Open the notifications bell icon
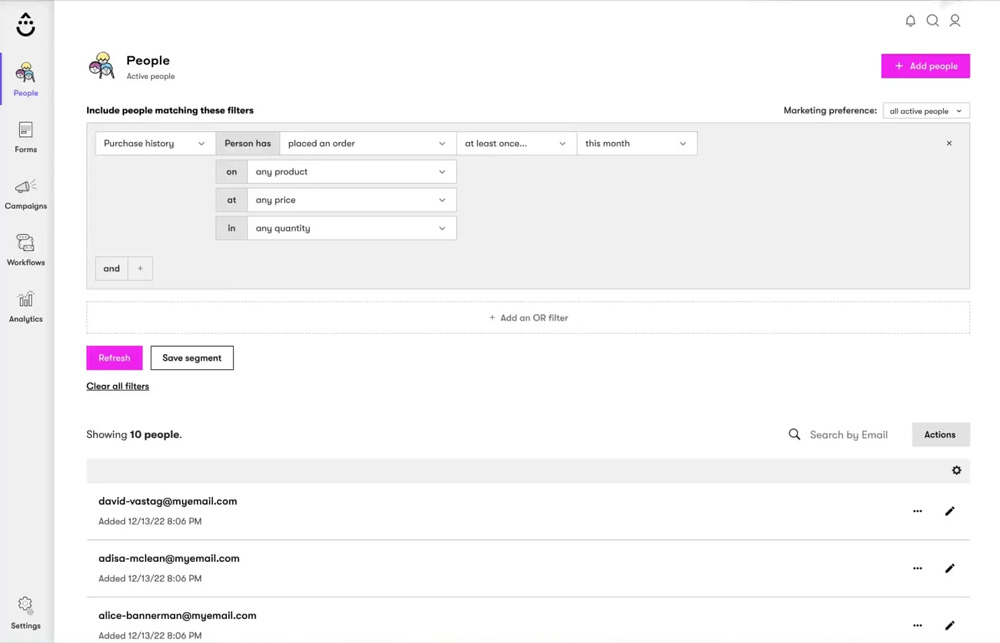Image resolution: width=1000 pixels, height=643 pixels. (x=910, y=21)
